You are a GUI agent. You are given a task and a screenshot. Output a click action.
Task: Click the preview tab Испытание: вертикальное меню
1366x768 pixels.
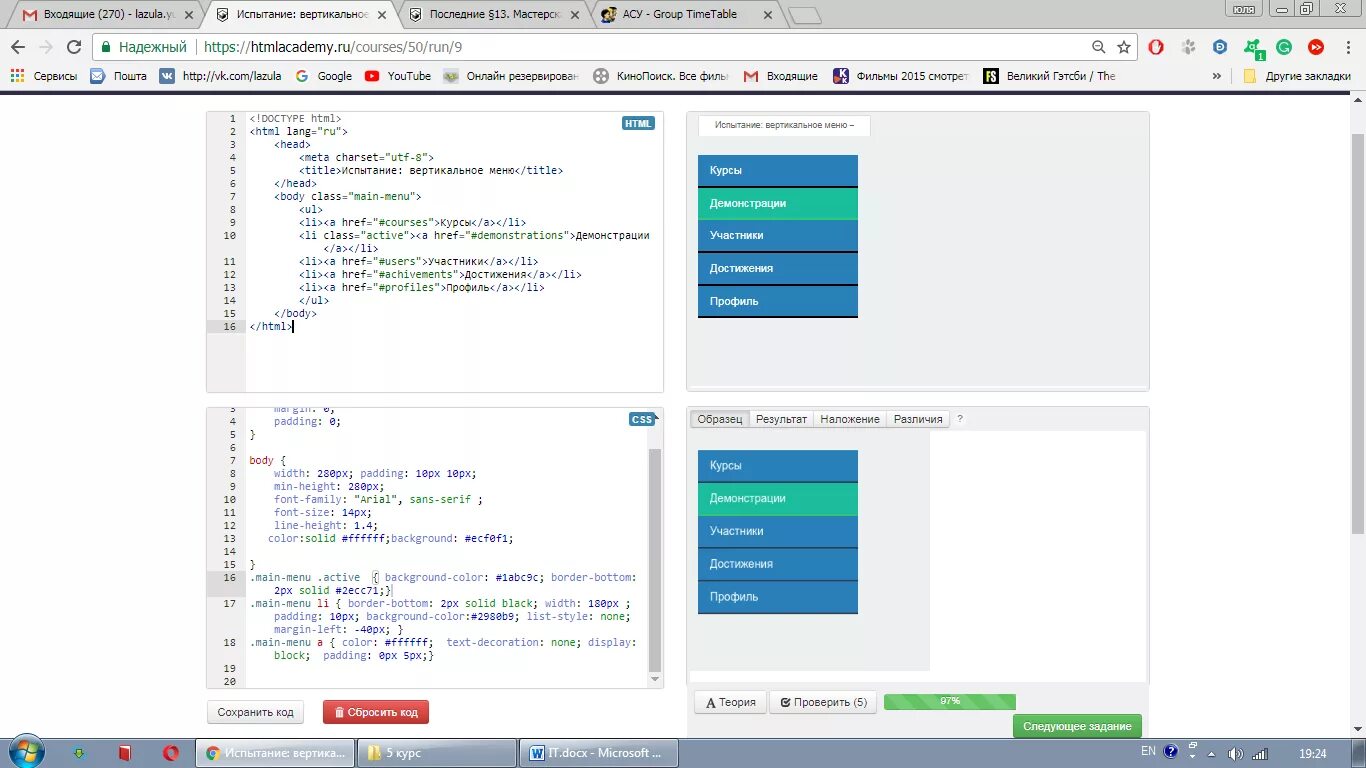click(x=784, y=125)
